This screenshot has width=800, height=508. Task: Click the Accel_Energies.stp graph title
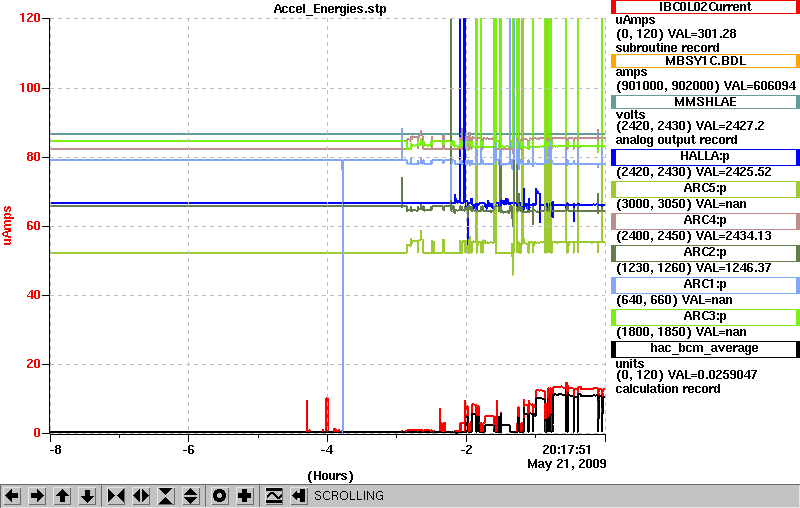(x=330, y=9)
